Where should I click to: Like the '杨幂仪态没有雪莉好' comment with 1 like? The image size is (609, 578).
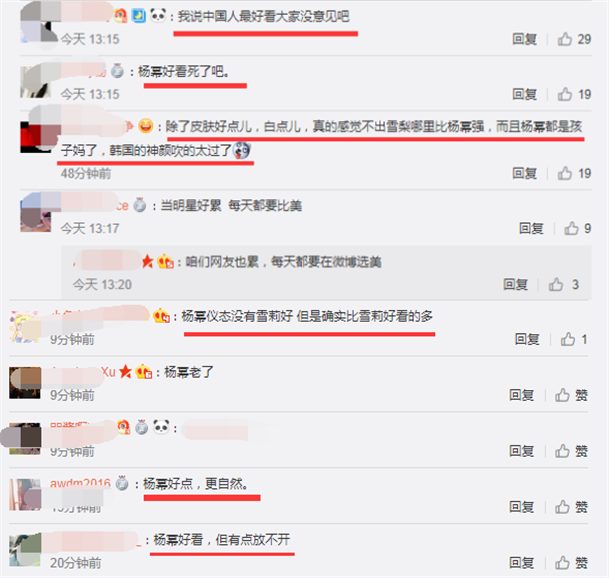pyautogui.click(x=567, y=339)
